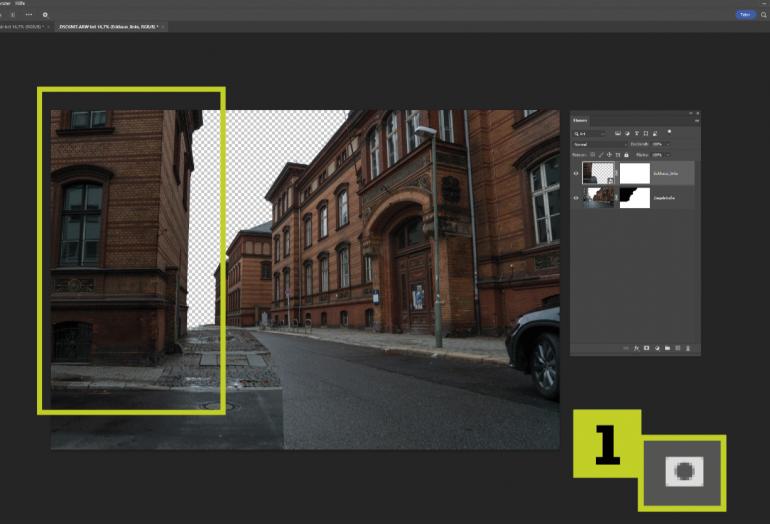Click the Deckkraft opacity value field
The width and height of the screenshot is (770, 524).
pyautogui.click(x=657, y=144)
